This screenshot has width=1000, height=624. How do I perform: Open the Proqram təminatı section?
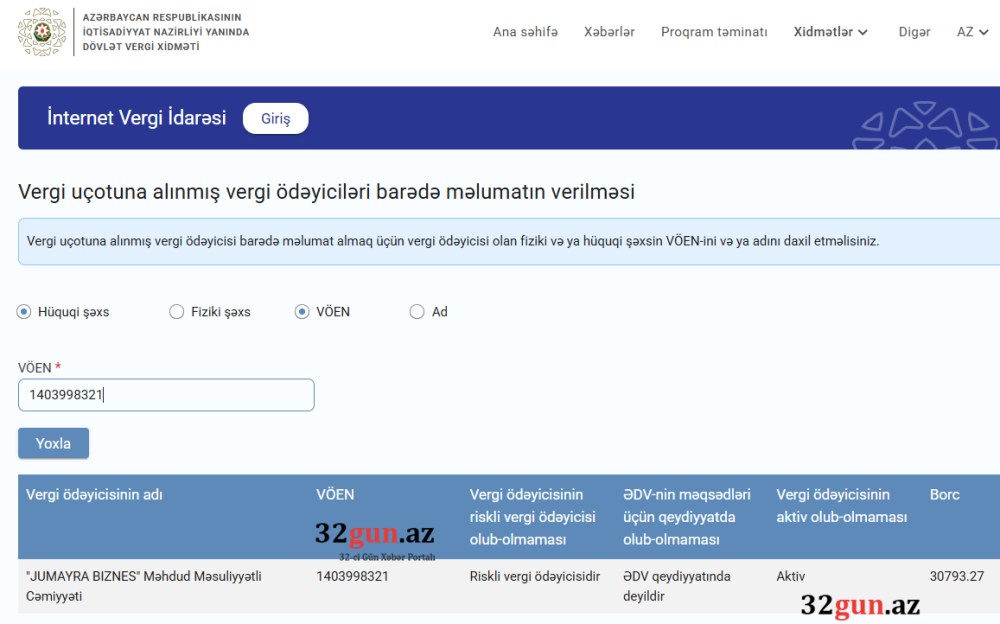[x=713, y=31]
